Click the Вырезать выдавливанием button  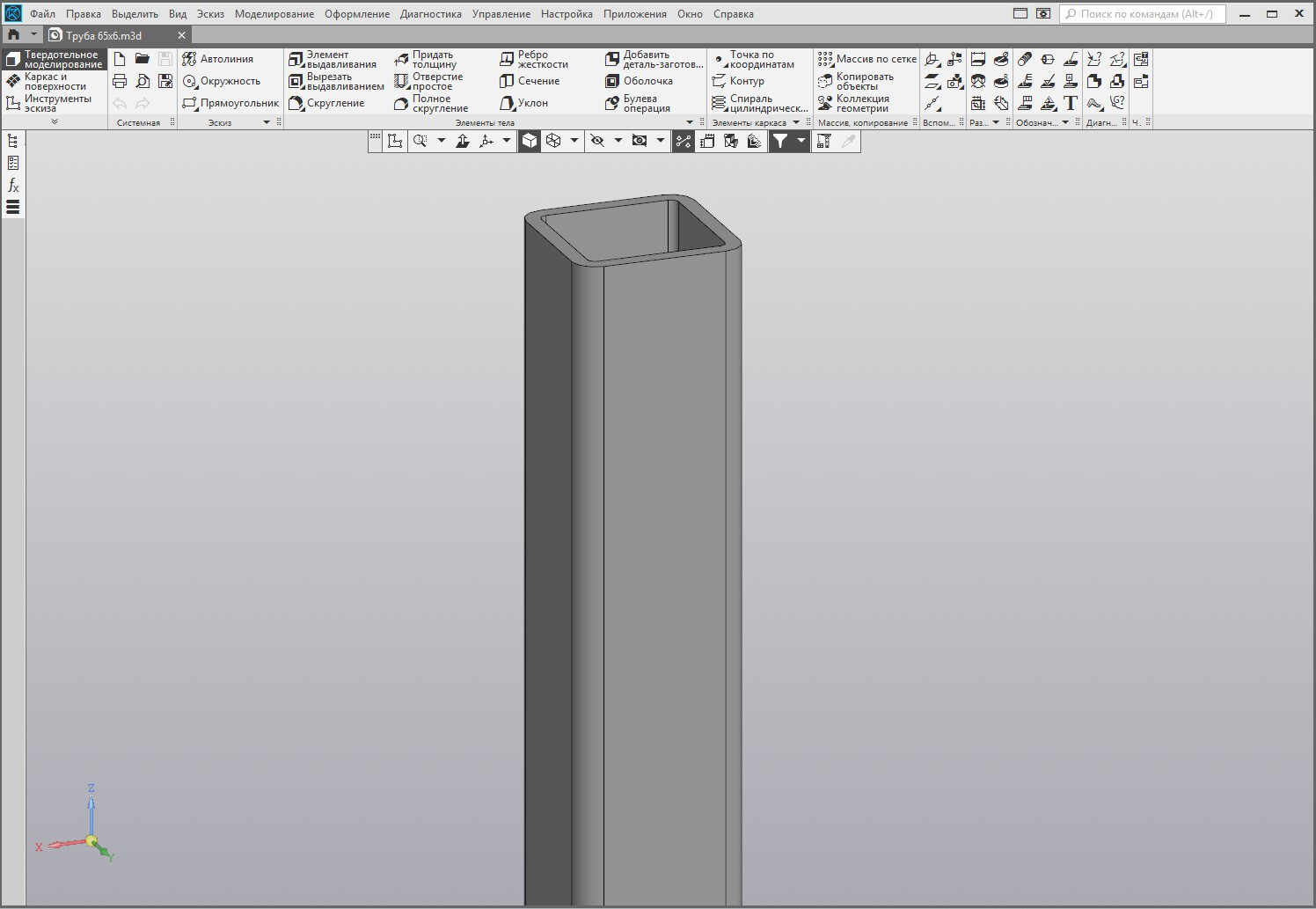(337, 81)
